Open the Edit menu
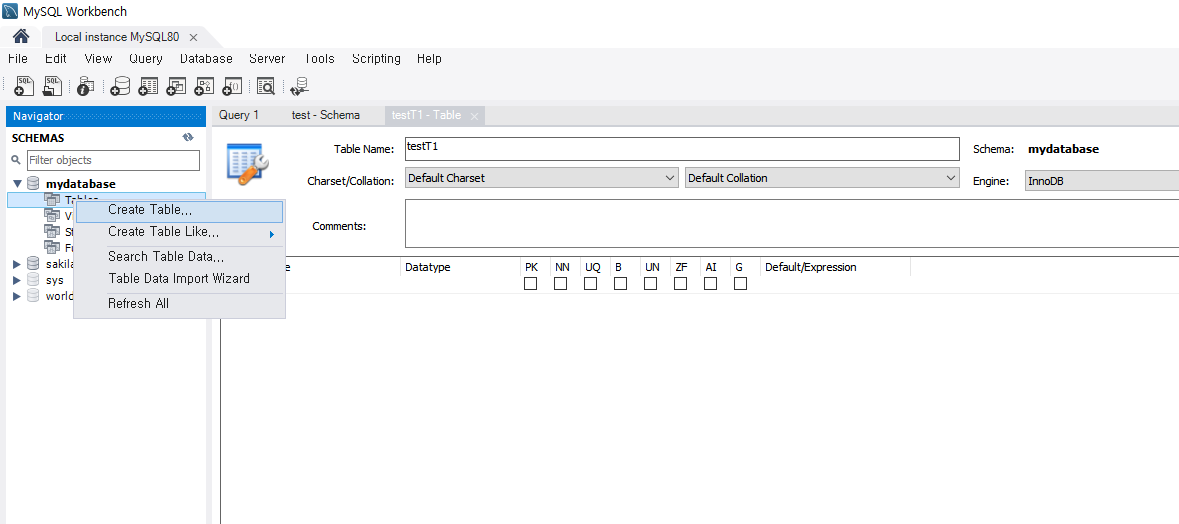This screenshot has height=524, width=1179. tap(56, 59)
